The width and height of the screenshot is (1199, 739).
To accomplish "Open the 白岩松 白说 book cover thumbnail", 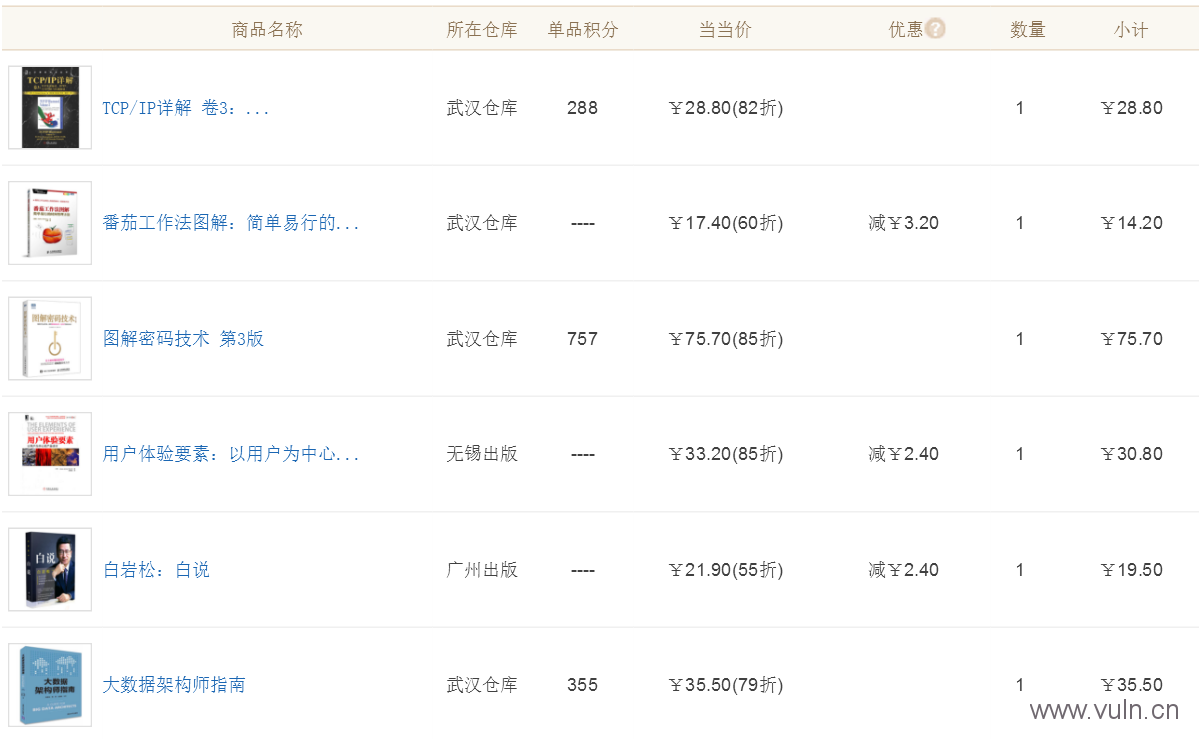I will [x=50, y=569].
